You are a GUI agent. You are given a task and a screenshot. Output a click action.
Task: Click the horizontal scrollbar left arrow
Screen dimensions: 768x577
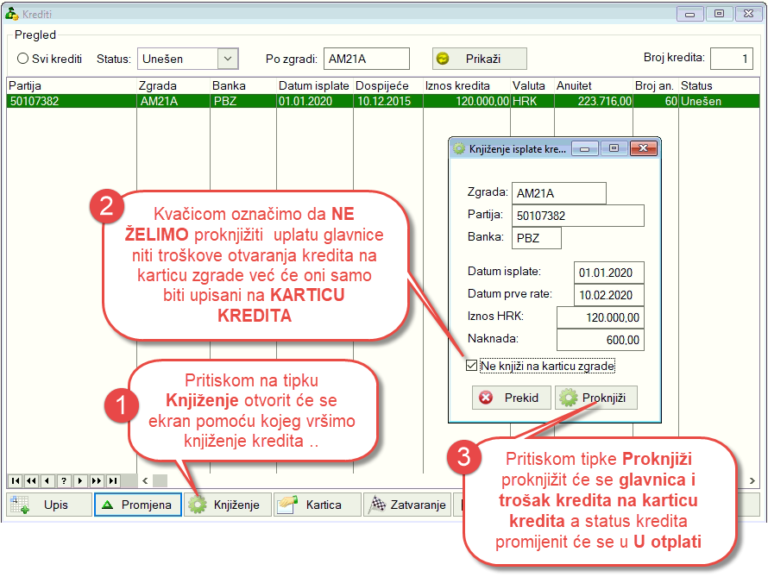click(145, 481)
